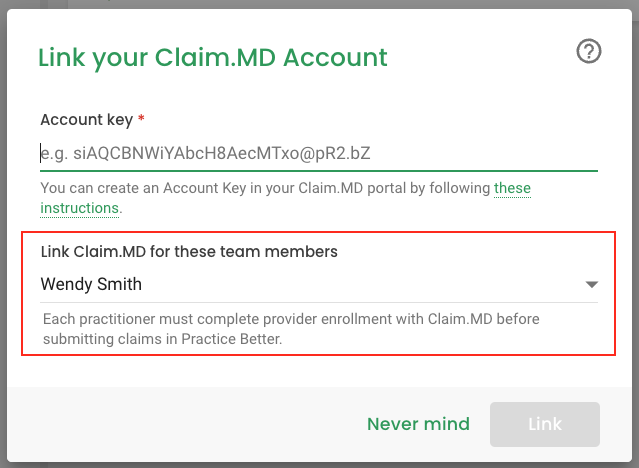Click the underline beneath Wendy Smith
Screen dimensions: 639x468
(x=319, y=302)
